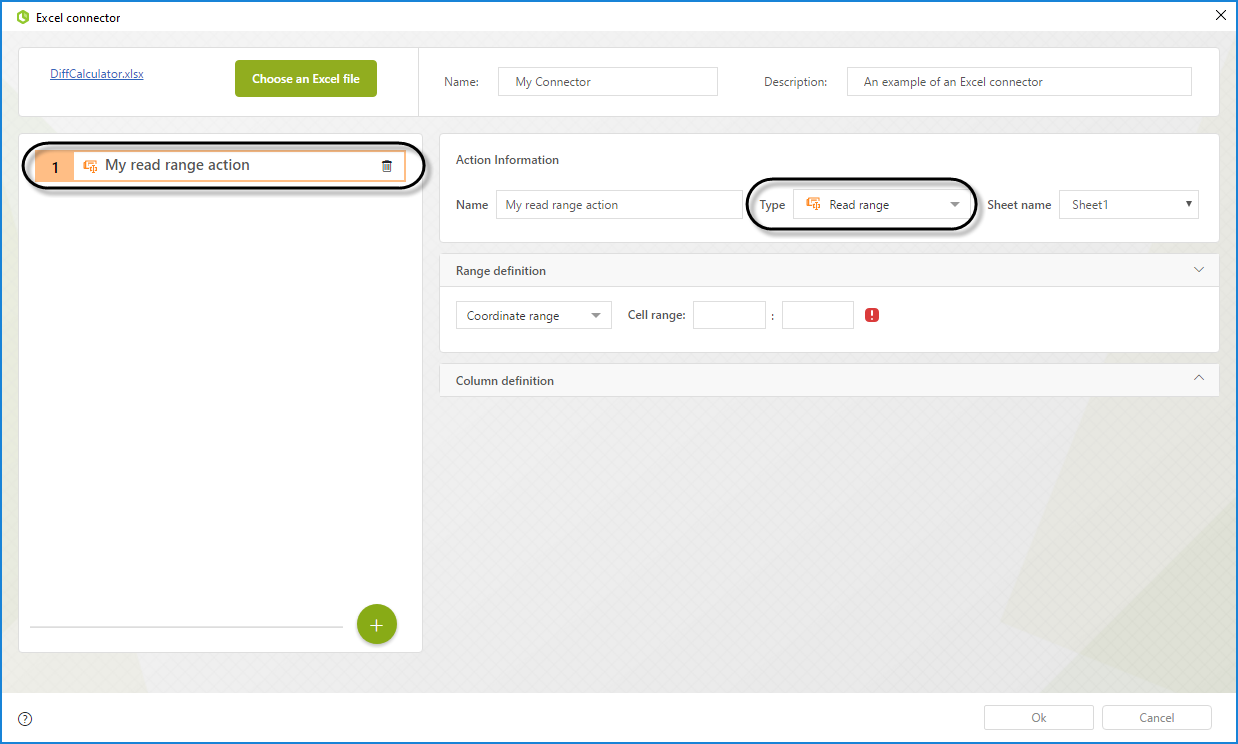Click Choose an Excel file button

305,79
